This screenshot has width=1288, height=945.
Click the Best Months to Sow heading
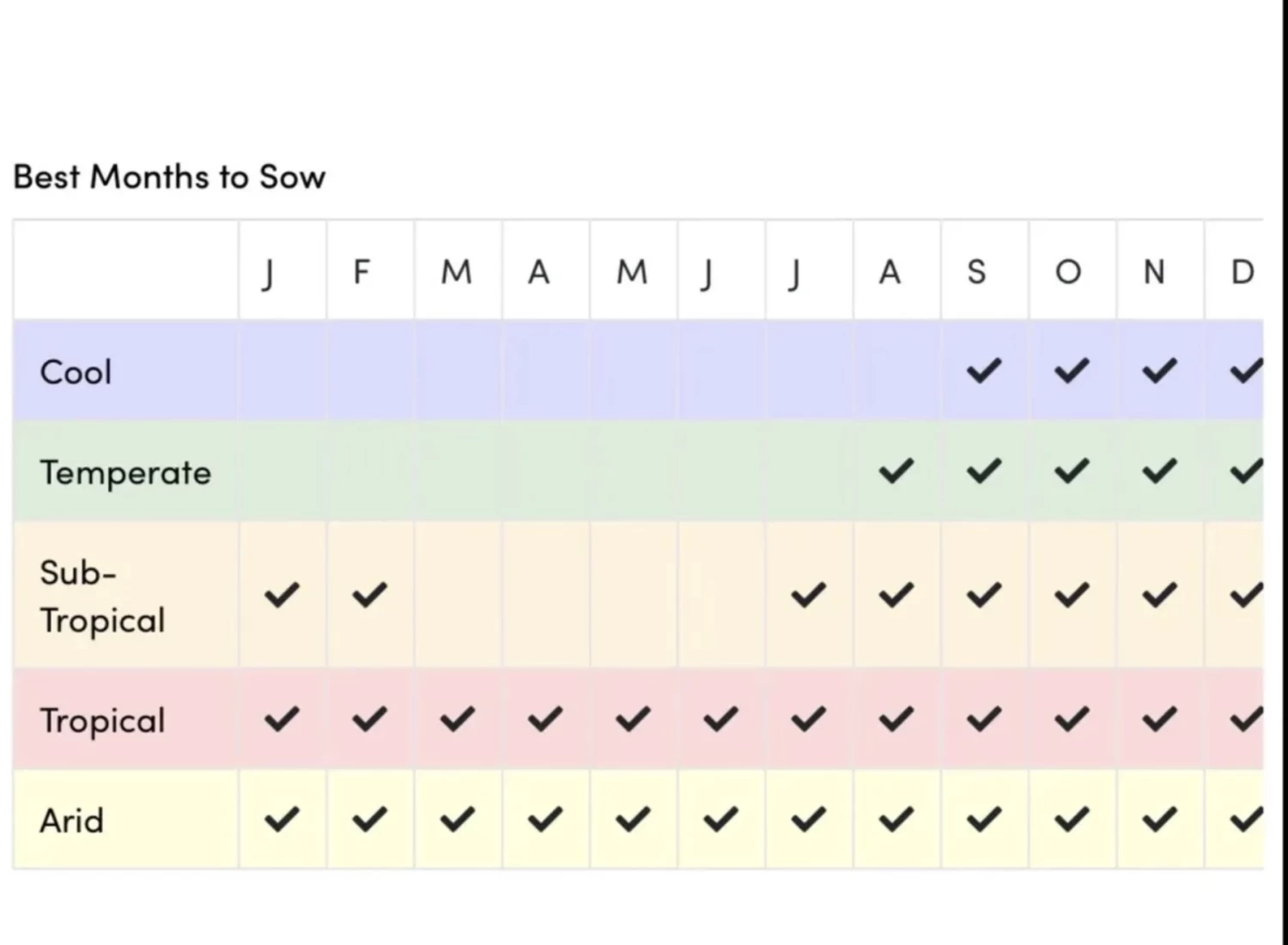pyautogui.click(x=169, y=177)
